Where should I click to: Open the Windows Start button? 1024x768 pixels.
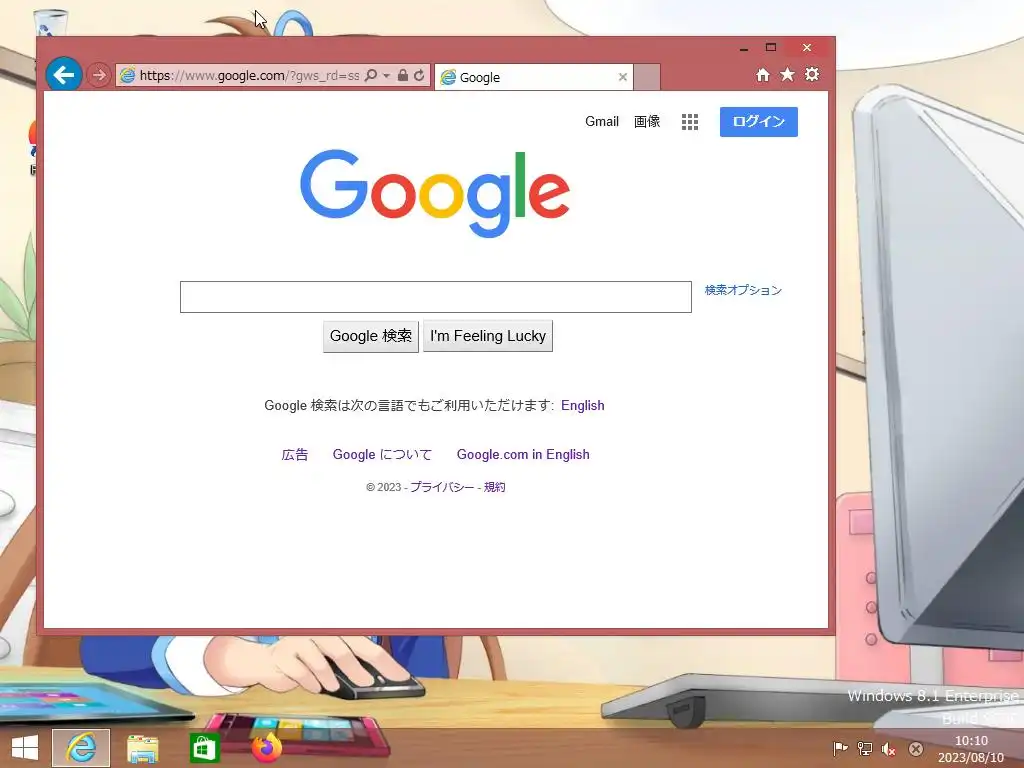tap(25, 748)
